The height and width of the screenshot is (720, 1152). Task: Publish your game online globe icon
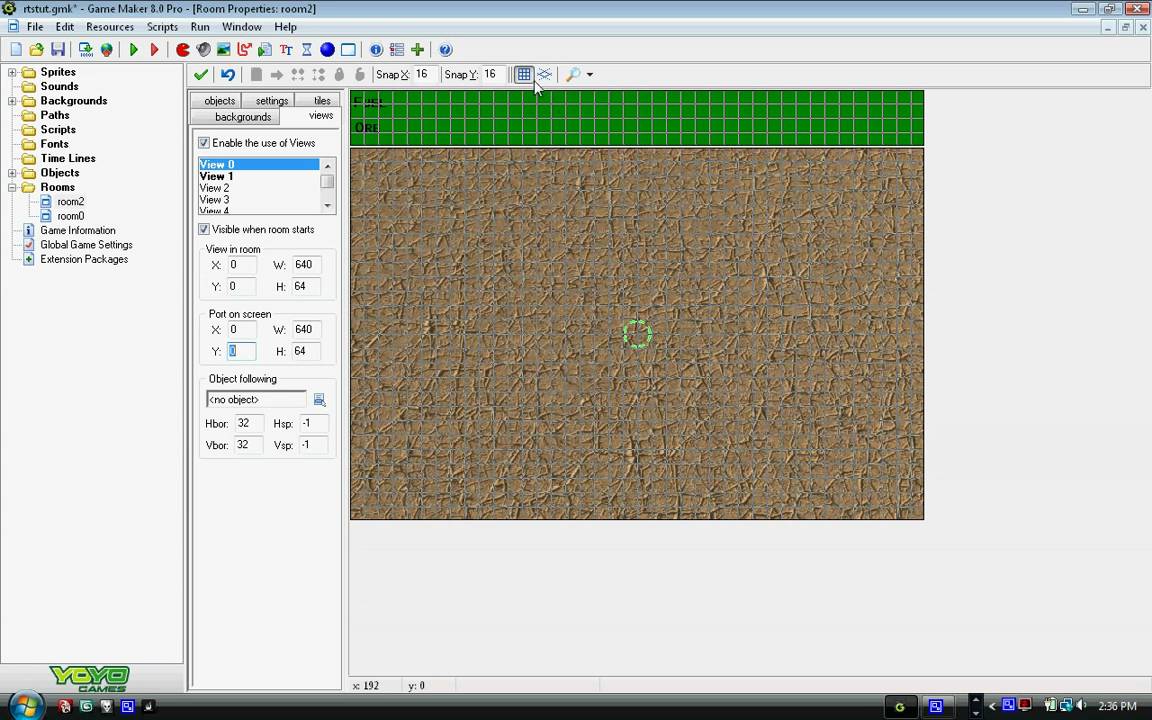pyautogui.click(x=107, y=50)
